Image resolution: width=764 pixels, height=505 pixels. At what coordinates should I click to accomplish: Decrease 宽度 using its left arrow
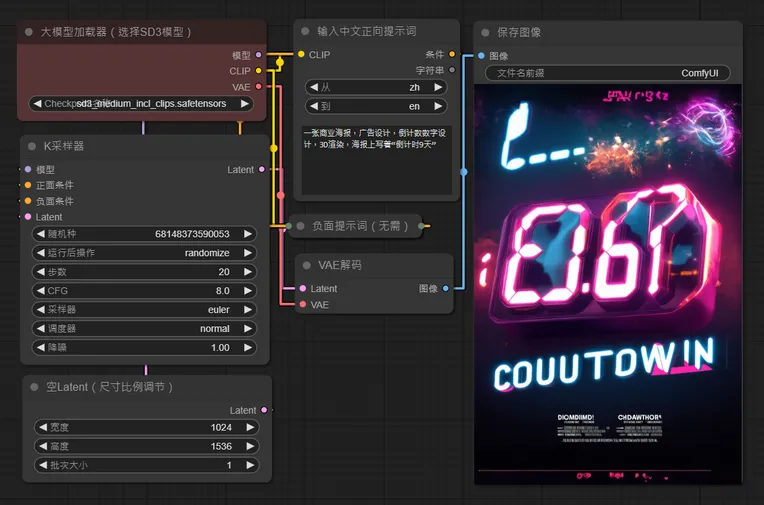point(39,427)
